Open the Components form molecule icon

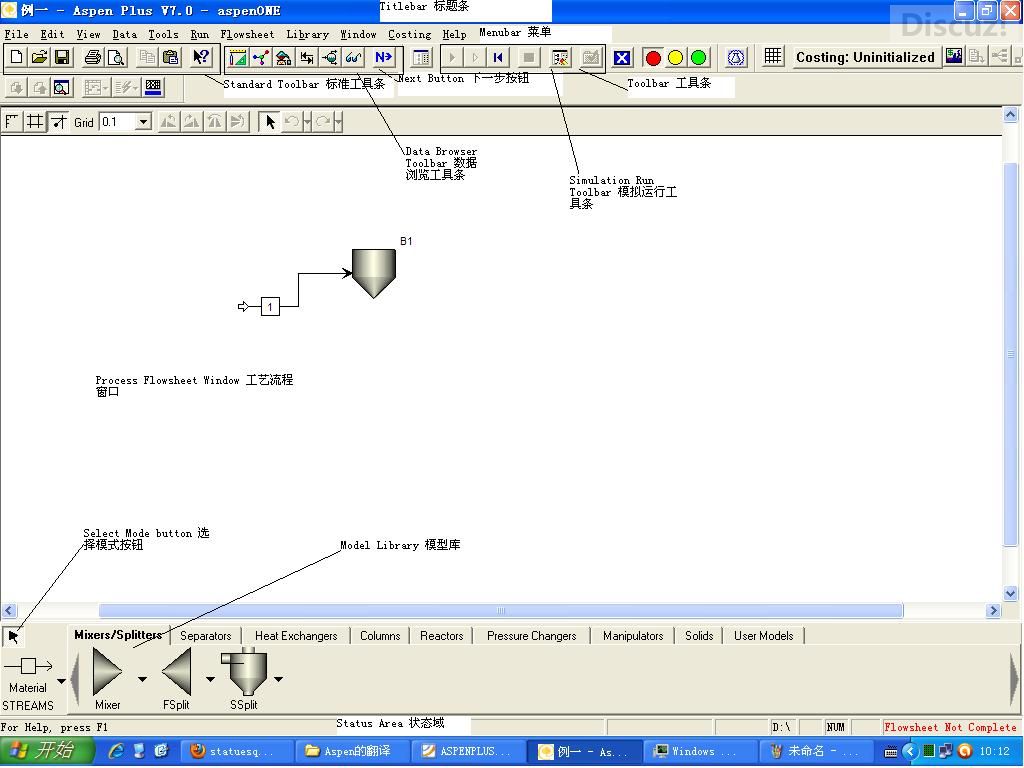[261, 58]
